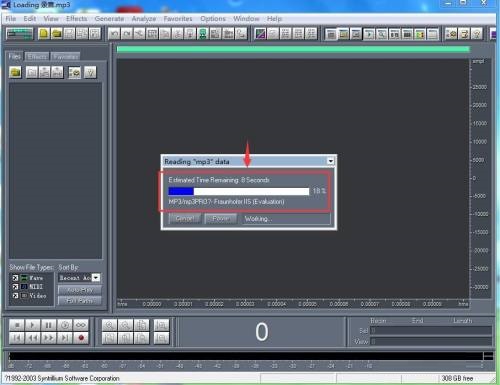Open the Edit menu
This screenshot has width=500, height=385.
pyautogui.click(x=30, y=19)
